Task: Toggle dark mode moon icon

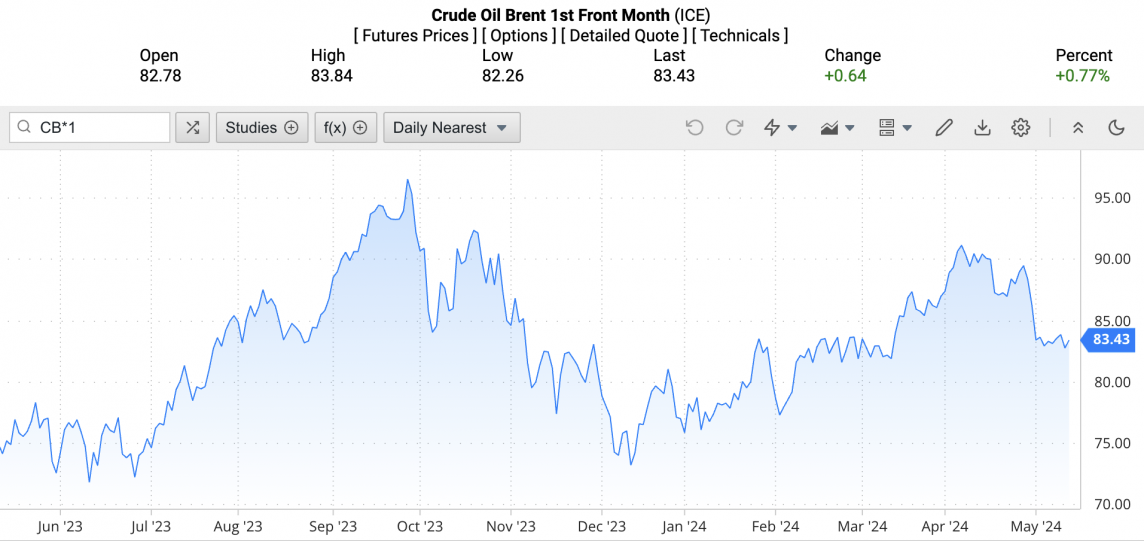Action: coord(1117,127)
